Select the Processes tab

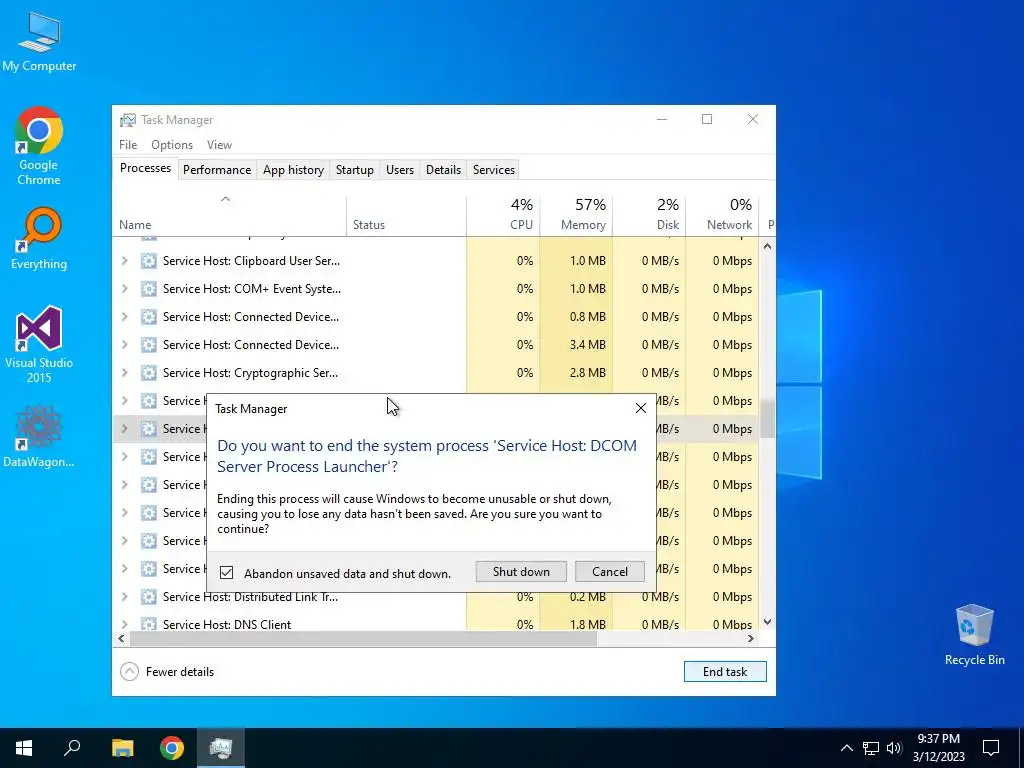tap(145, 168)
